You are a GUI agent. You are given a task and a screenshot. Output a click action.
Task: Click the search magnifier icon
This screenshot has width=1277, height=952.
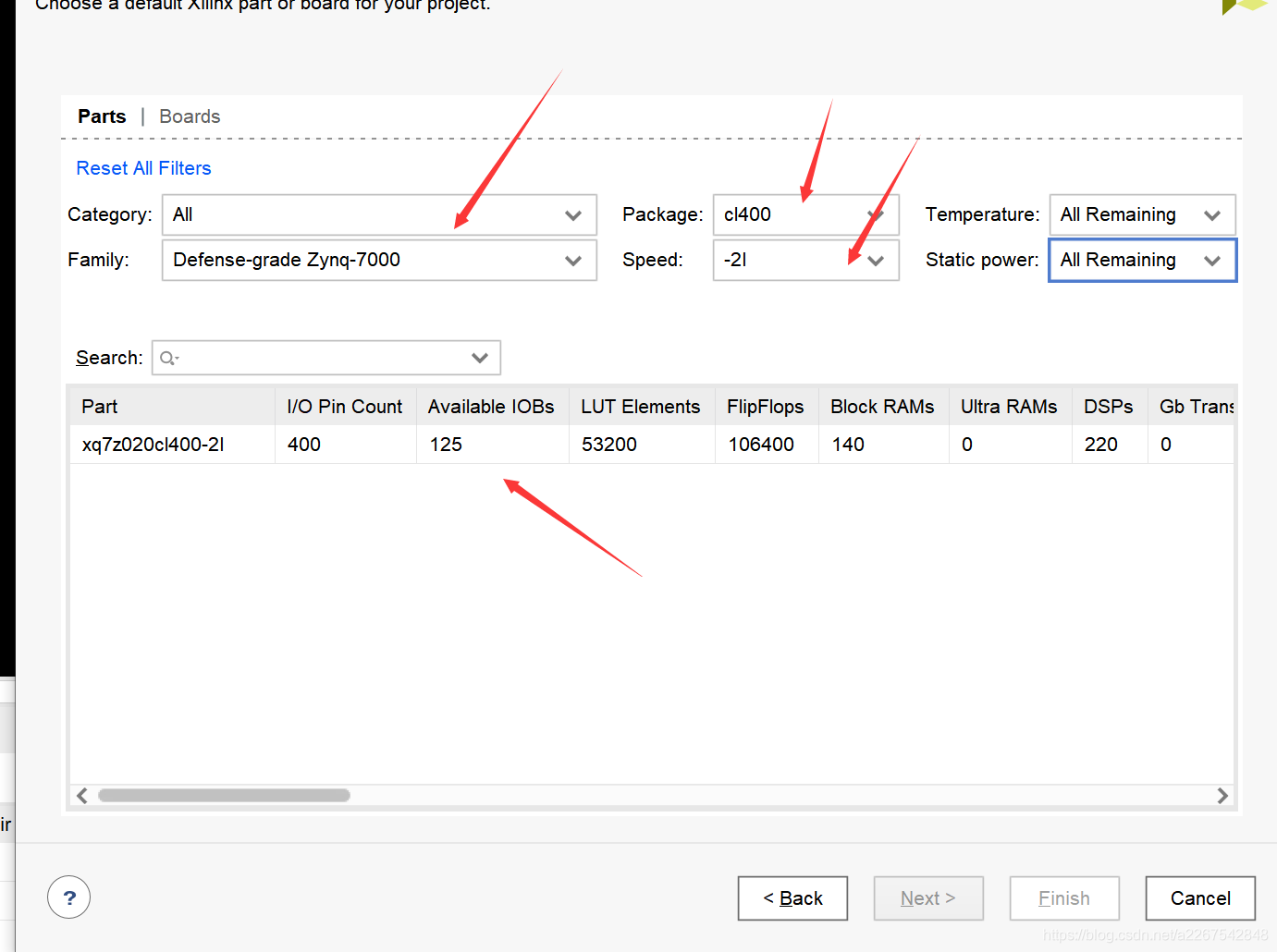(x=167, y=359)
